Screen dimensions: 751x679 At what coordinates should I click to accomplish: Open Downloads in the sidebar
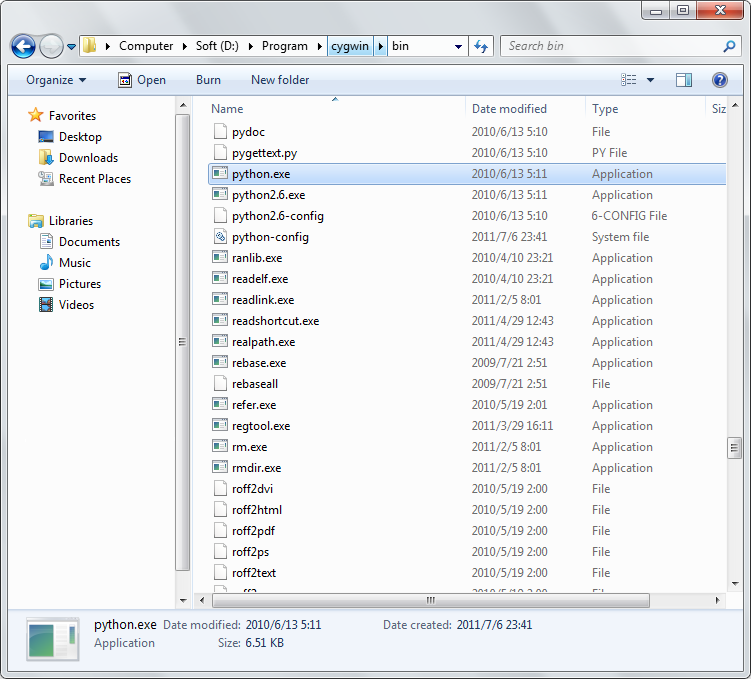click(88, 158)
